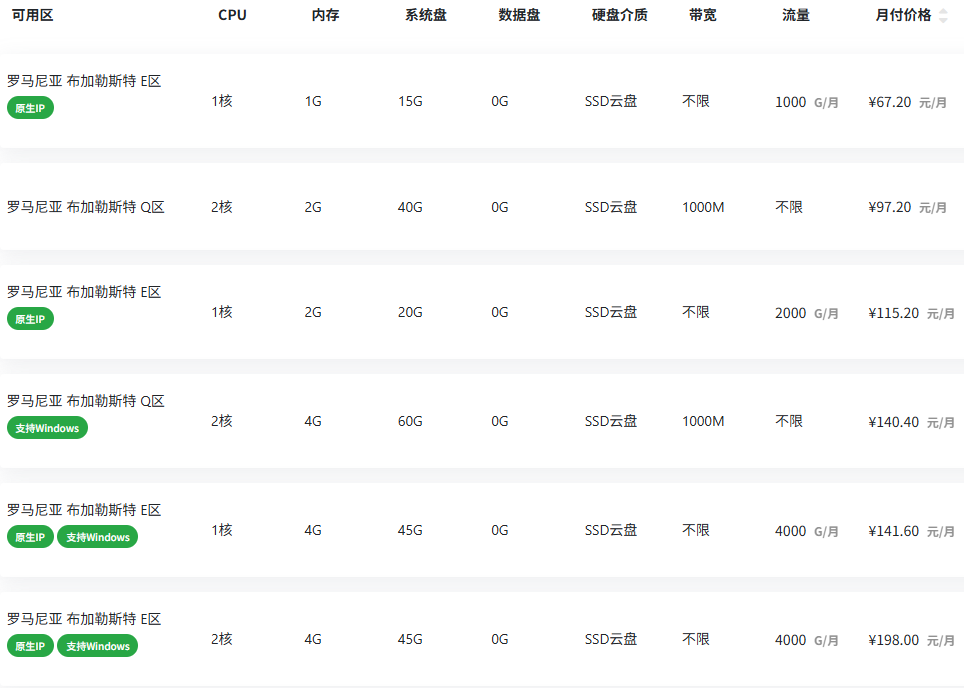Select the 支持Windows badge in the ¥140.40 row
Screen dimensions: 964x688
coord(47,428)
